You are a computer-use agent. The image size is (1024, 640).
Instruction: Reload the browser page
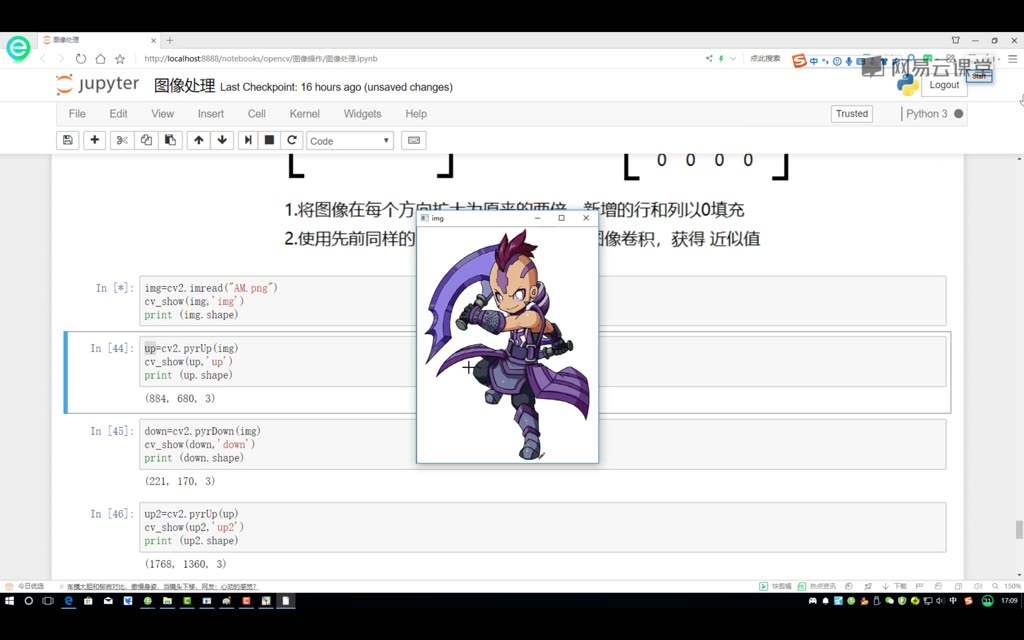point(80,59)
